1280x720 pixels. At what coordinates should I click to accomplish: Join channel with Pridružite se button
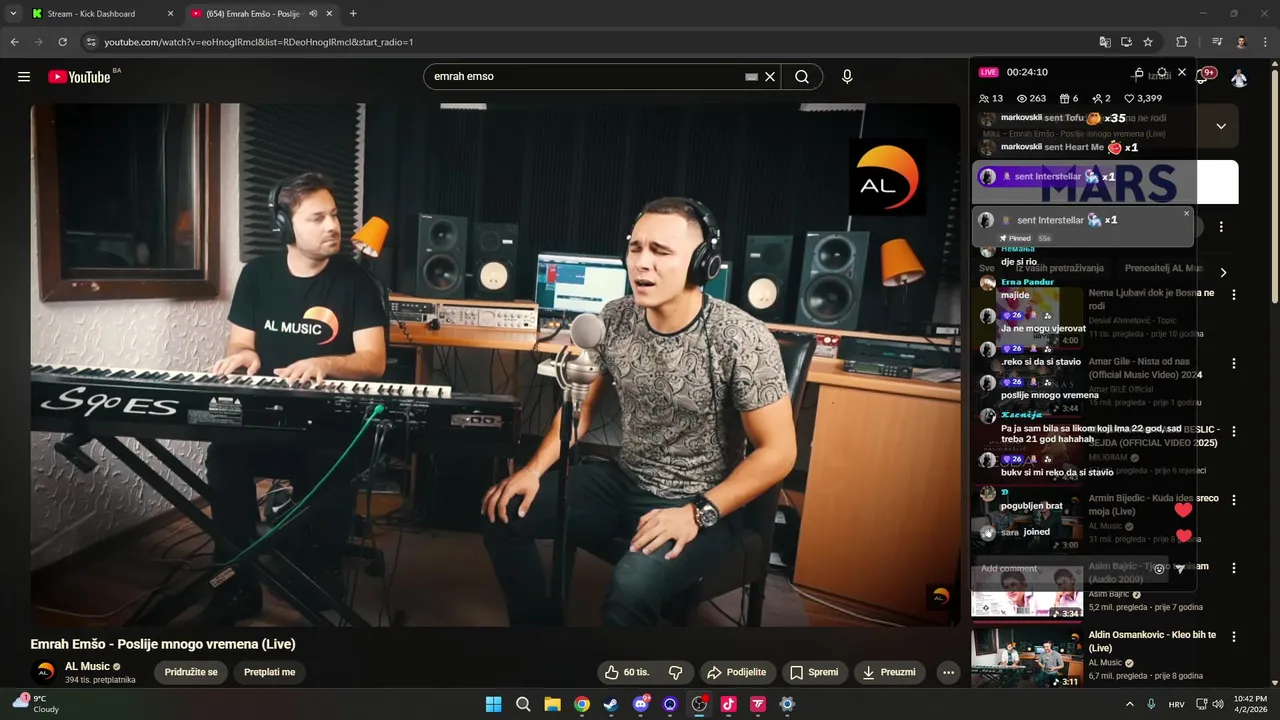[x=191, y=672]
